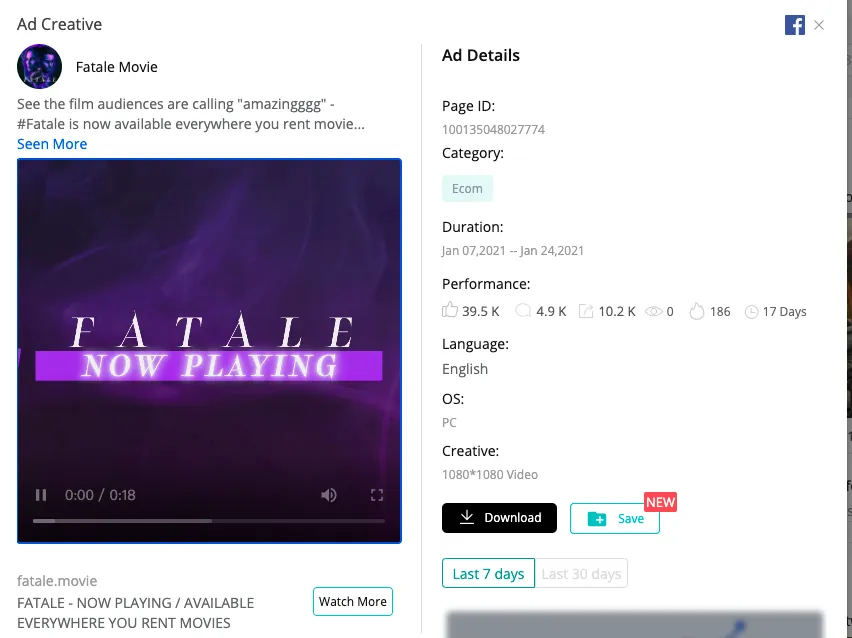This screenshot has width=852, height=638.
Task: Click the eye views icon
Action: 654,311
